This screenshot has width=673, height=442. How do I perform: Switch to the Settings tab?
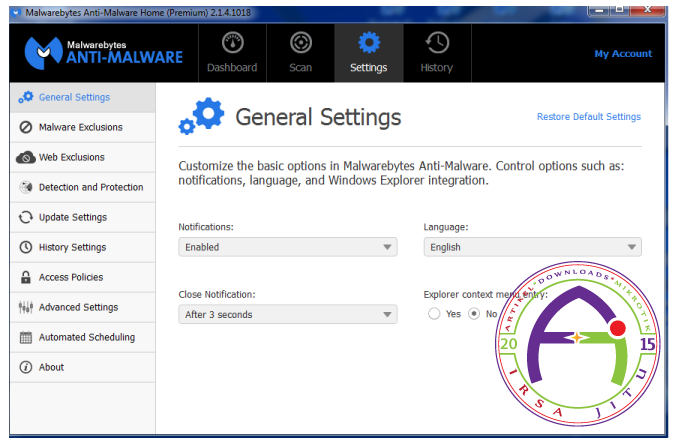click(369, 53)
